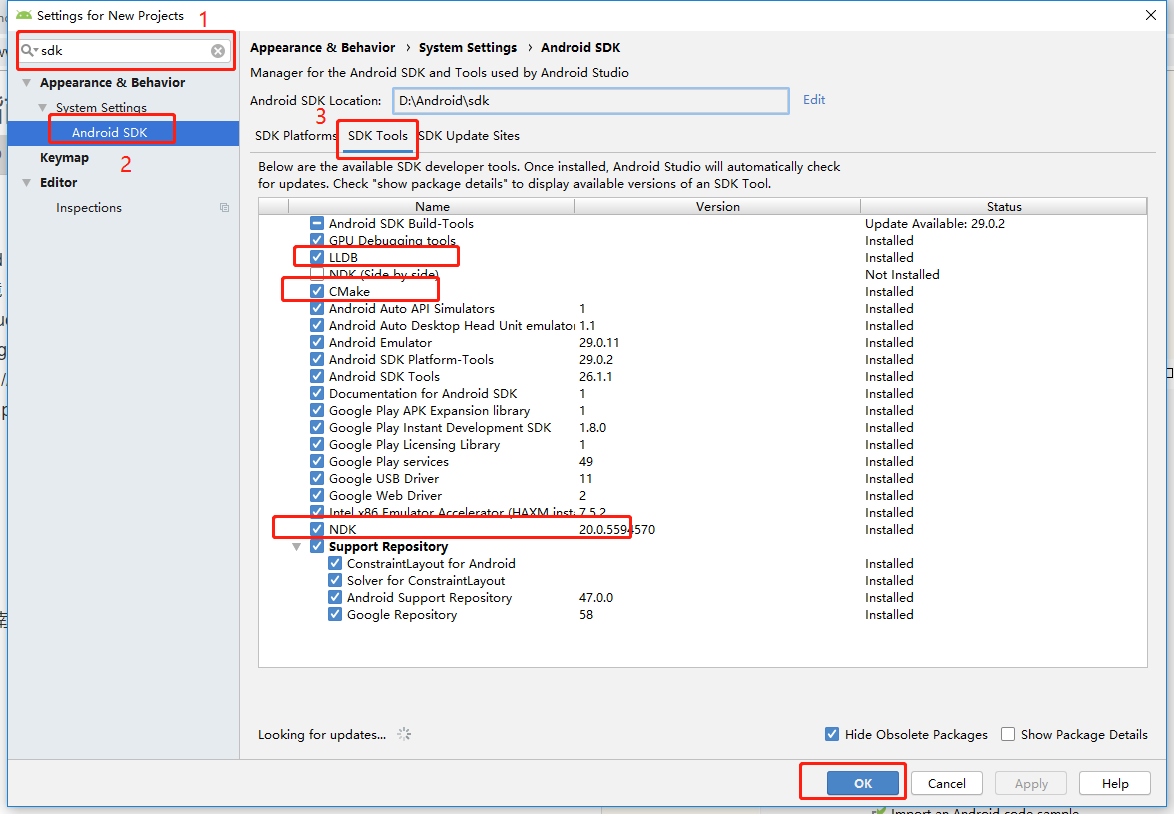This screenshot has height=814, width=1174.
Task: Click Update Available: 29.0.2 status text
Action: click(x=935, y=224)
